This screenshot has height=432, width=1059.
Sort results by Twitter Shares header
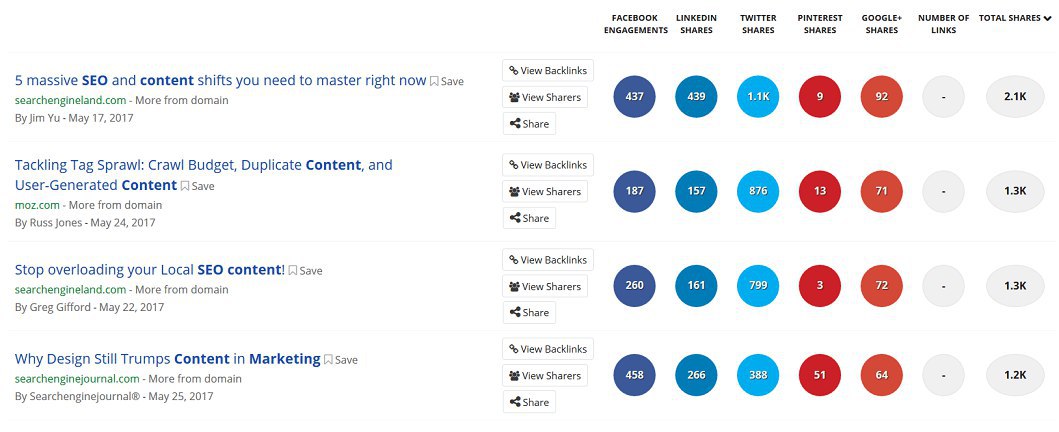tap(758, 24)
